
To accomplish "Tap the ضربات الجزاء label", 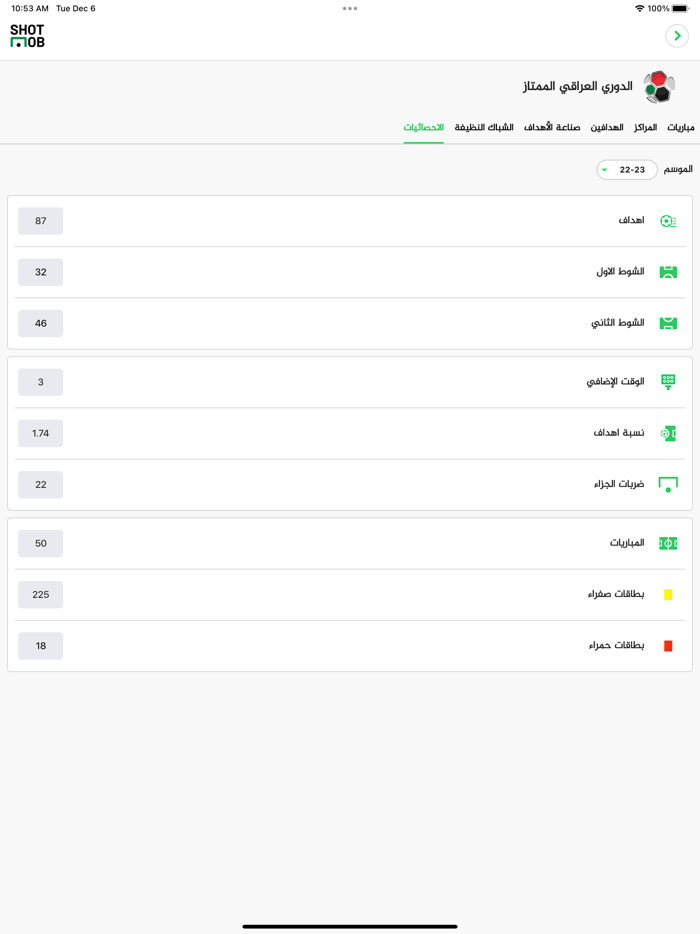I will [x=619, y=484].
